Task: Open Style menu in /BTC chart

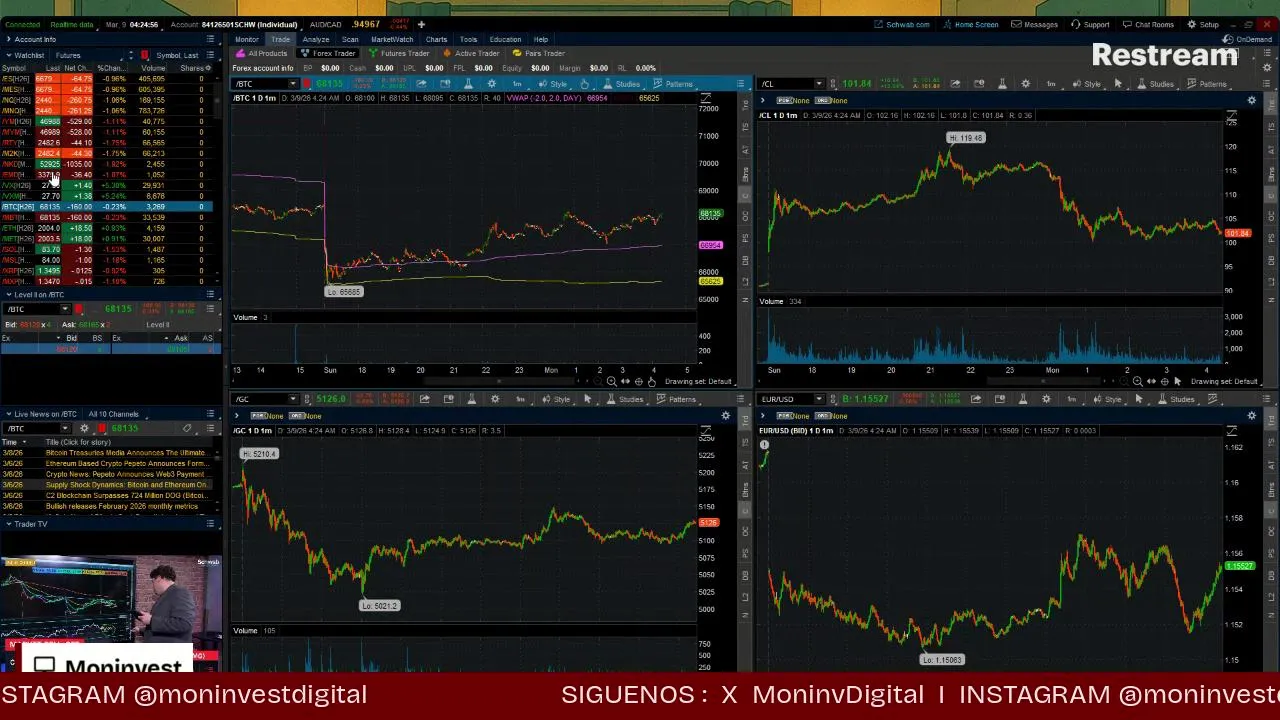Action: point(553,84)
